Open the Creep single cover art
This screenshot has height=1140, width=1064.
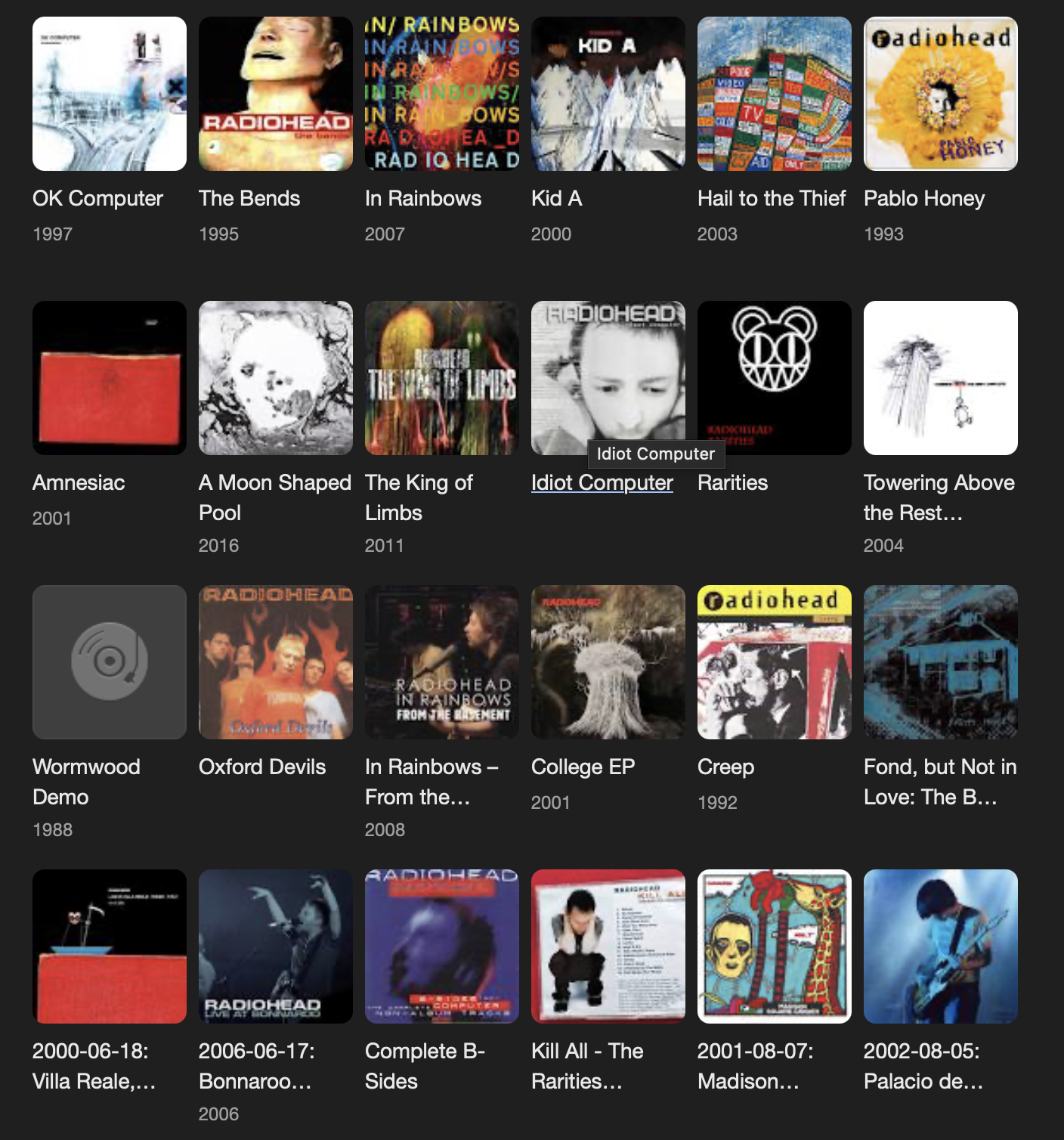click(775, 662)
